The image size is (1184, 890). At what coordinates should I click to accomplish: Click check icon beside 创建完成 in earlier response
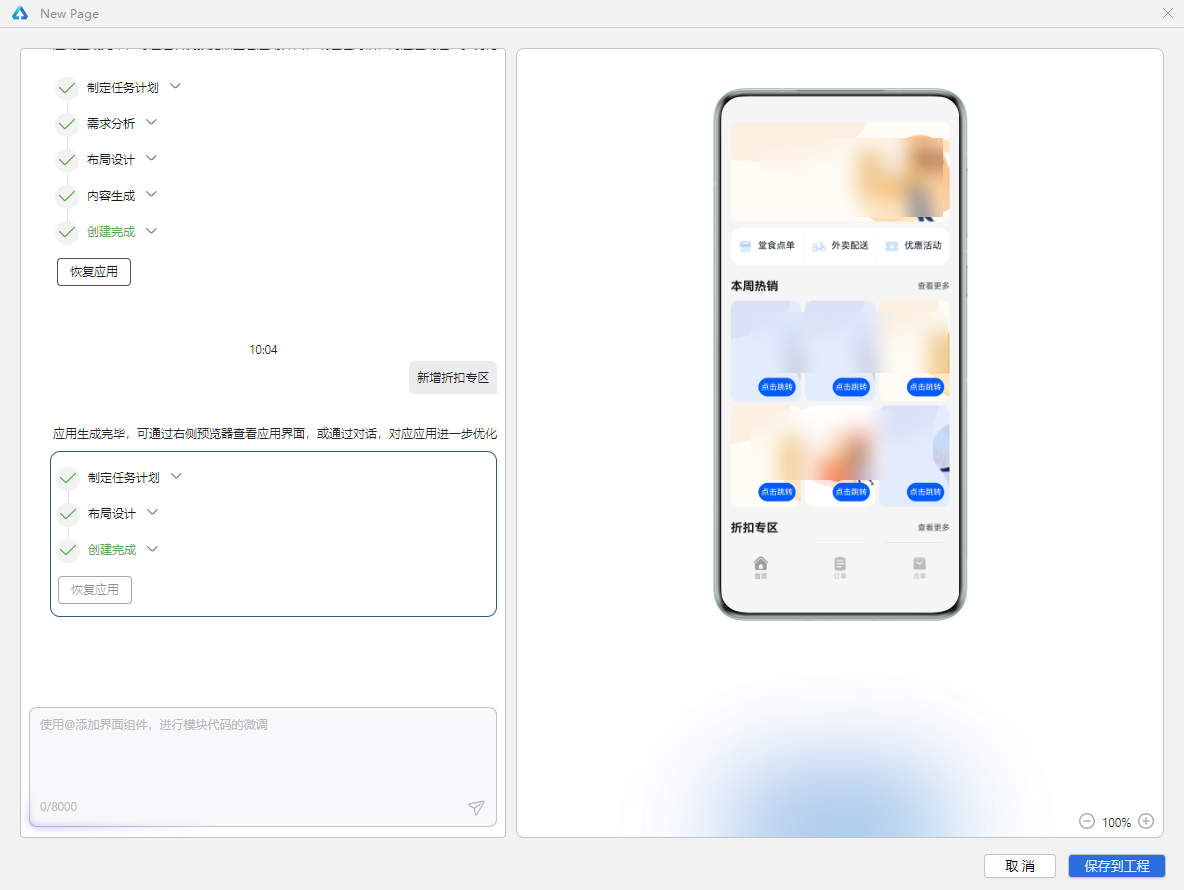pos(67,233)
